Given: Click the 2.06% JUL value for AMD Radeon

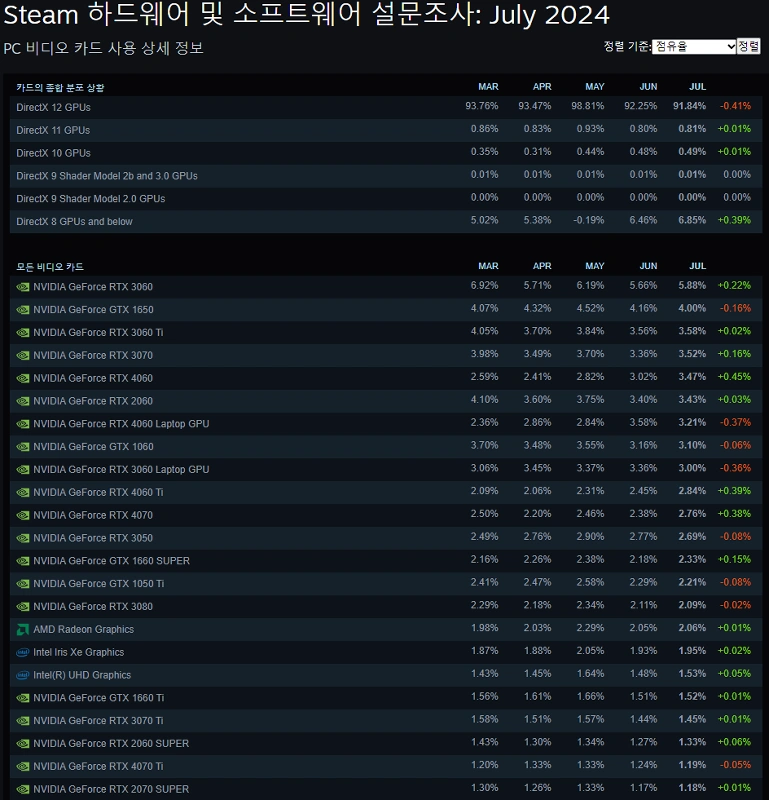Looking at the screenshot, I should (x=692, y=629).
